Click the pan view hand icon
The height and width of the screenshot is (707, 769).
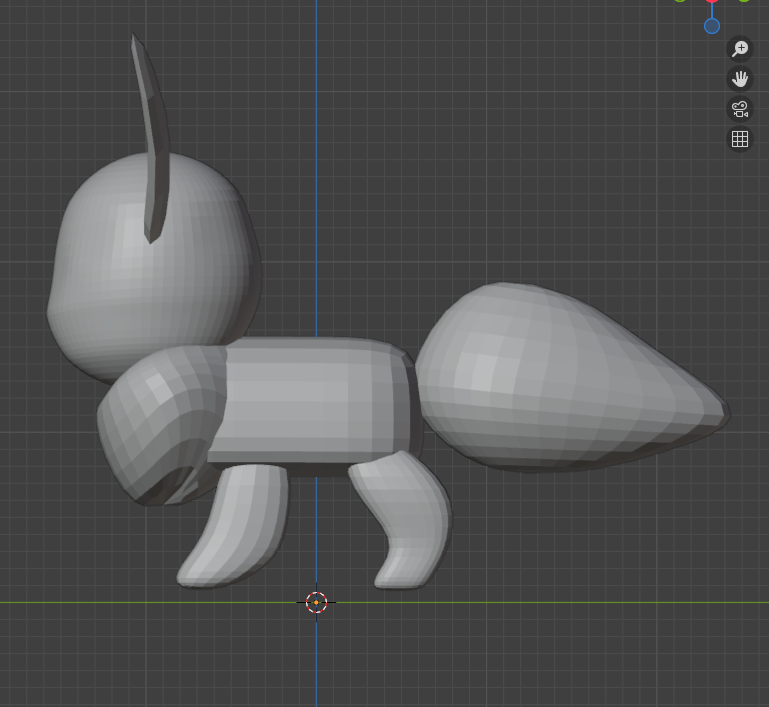coord(740,79)
